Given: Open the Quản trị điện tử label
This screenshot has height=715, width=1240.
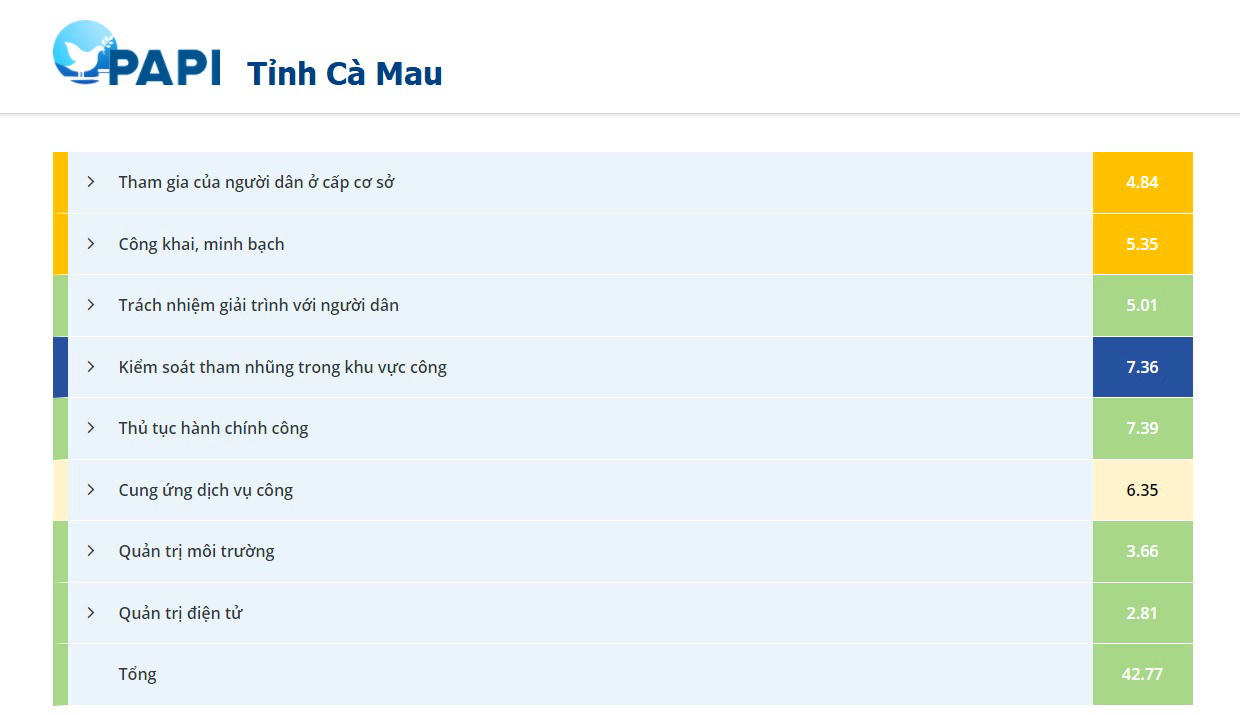Looking at the screenshot, I should click(180, 613).
